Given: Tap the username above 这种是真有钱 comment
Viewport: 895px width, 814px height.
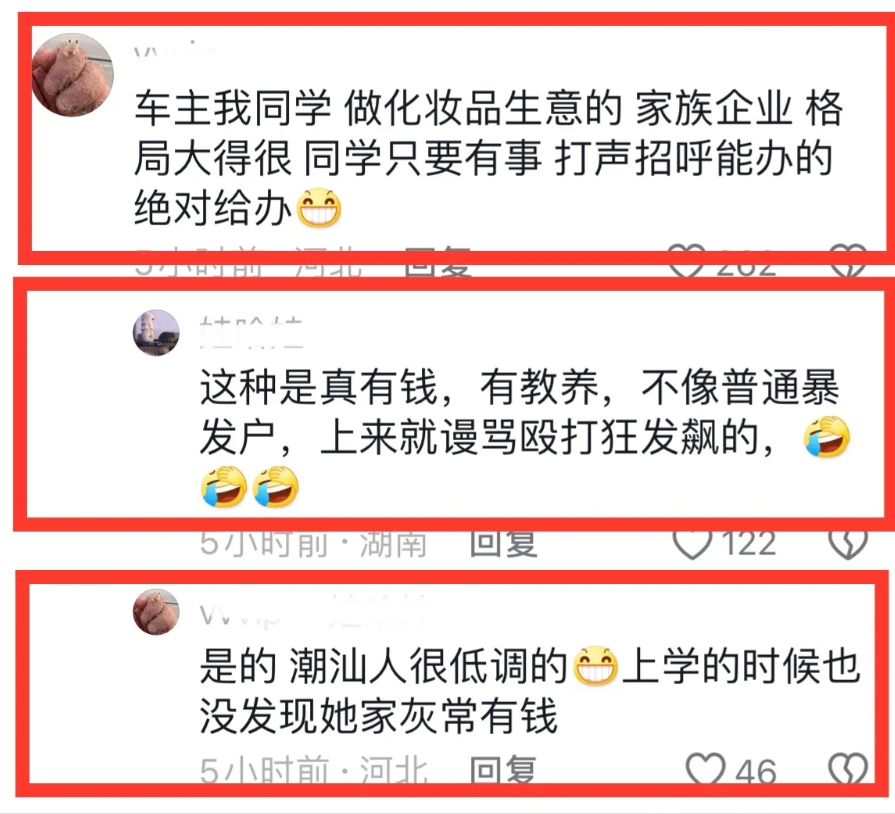Looking at the screenshot, I should (251, 333).
